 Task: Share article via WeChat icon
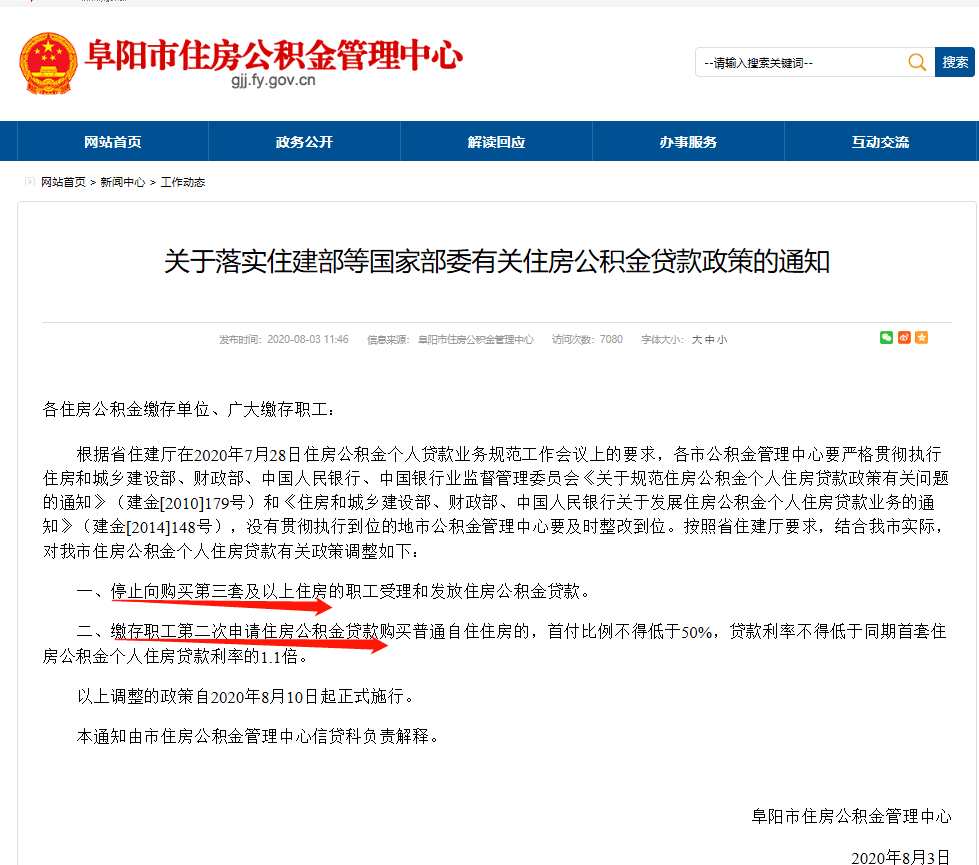click(x=886, y=338)
